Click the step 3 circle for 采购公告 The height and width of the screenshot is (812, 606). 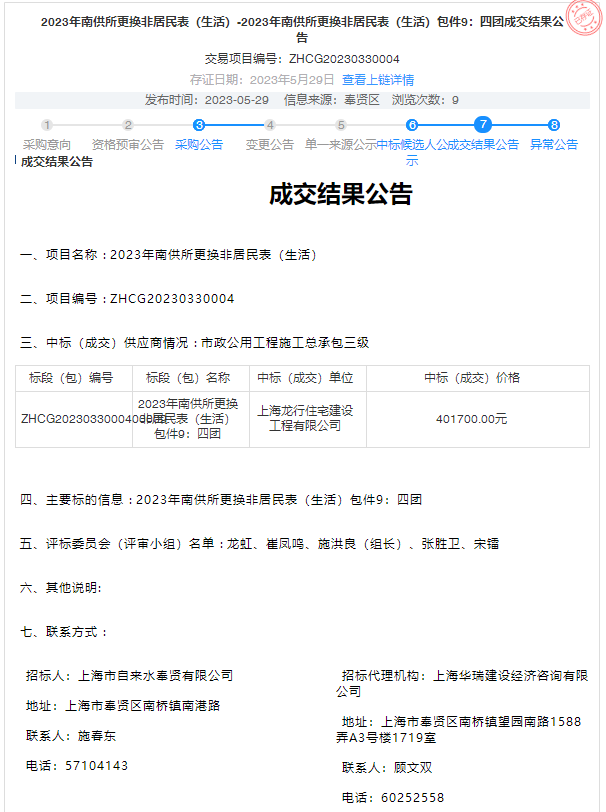(199, 125)
